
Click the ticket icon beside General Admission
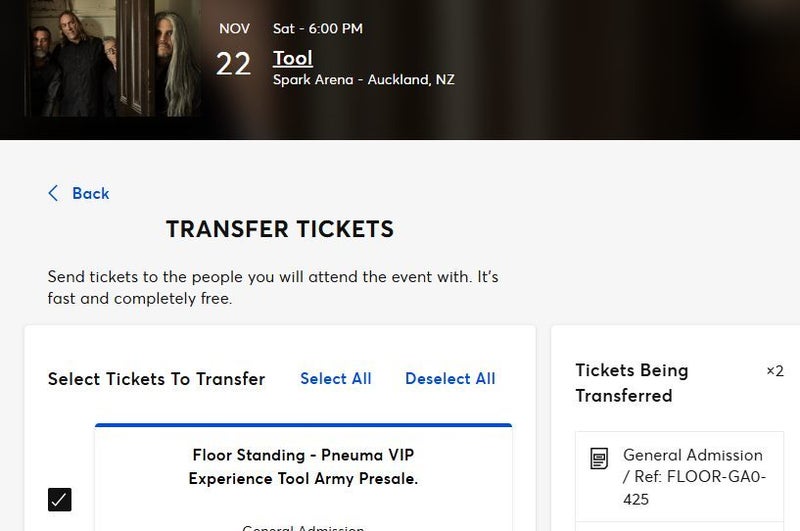click(599, 459)
